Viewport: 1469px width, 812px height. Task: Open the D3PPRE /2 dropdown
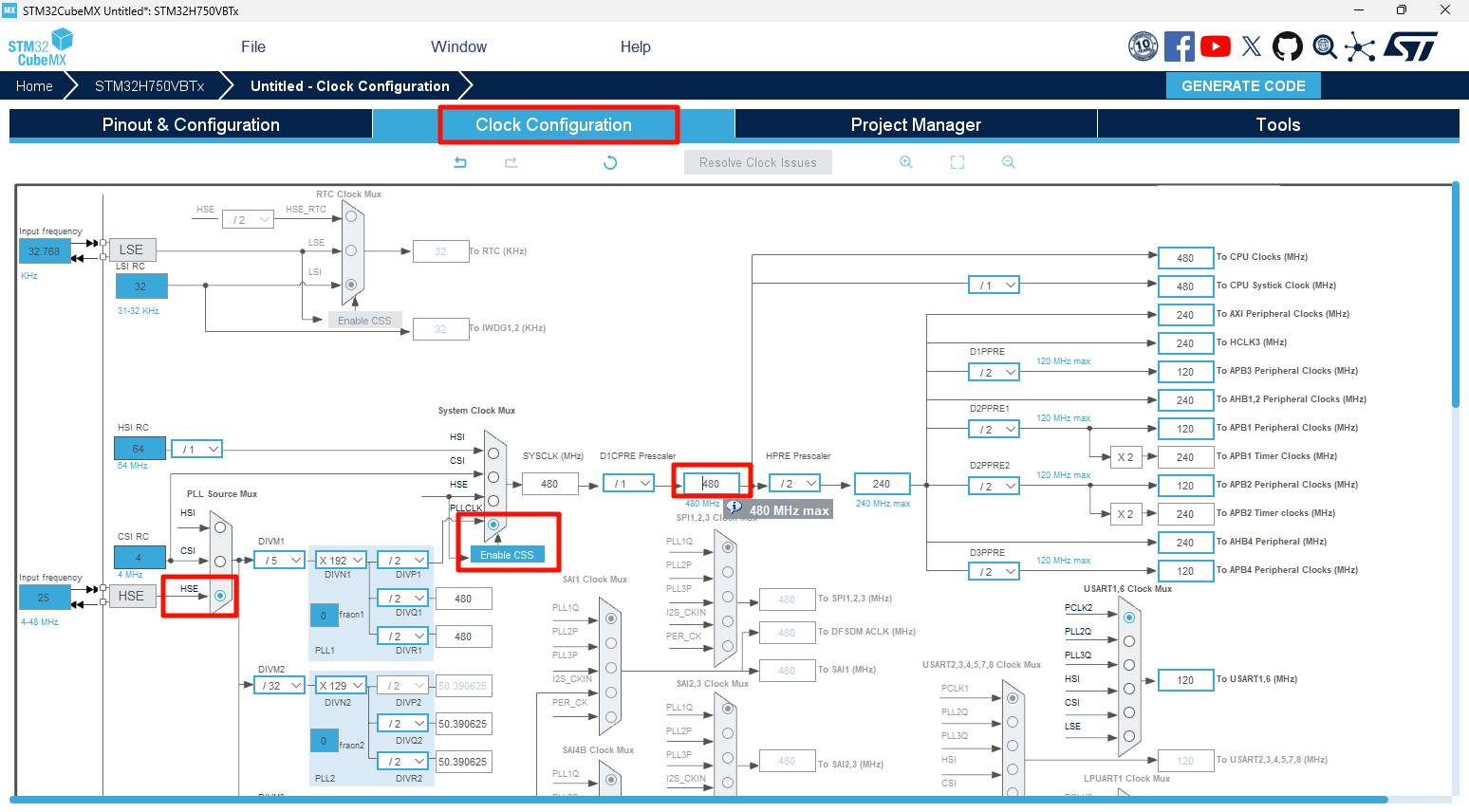pos(995,571)
